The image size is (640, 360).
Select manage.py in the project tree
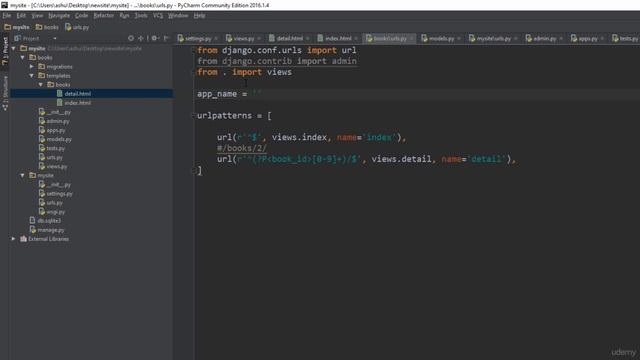click(47, 230)
